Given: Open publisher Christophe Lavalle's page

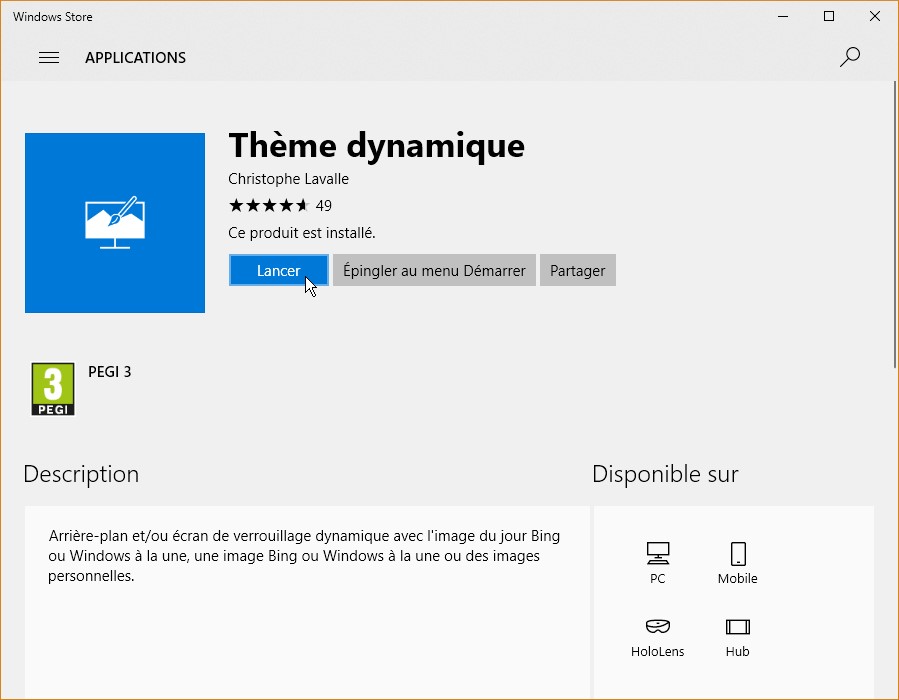Looking at the screenshot, I should [288, 179].
